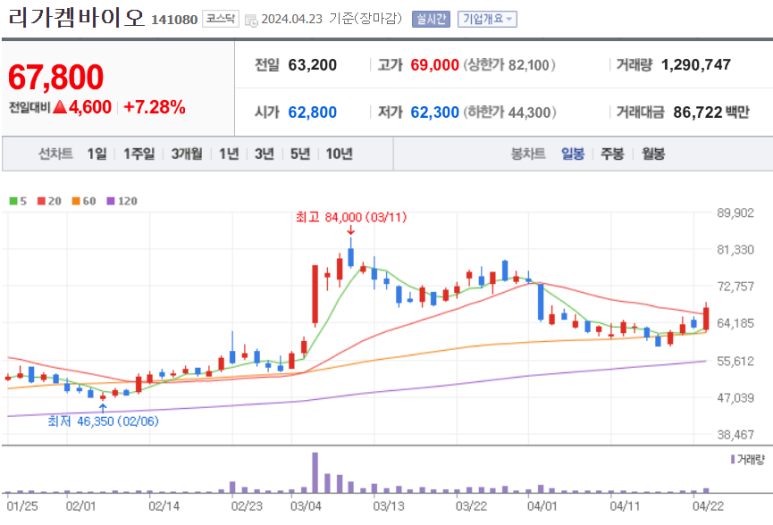
Task: Click the 최고 84,000 (03/11) high marker
Action: (x=351, y=217)
